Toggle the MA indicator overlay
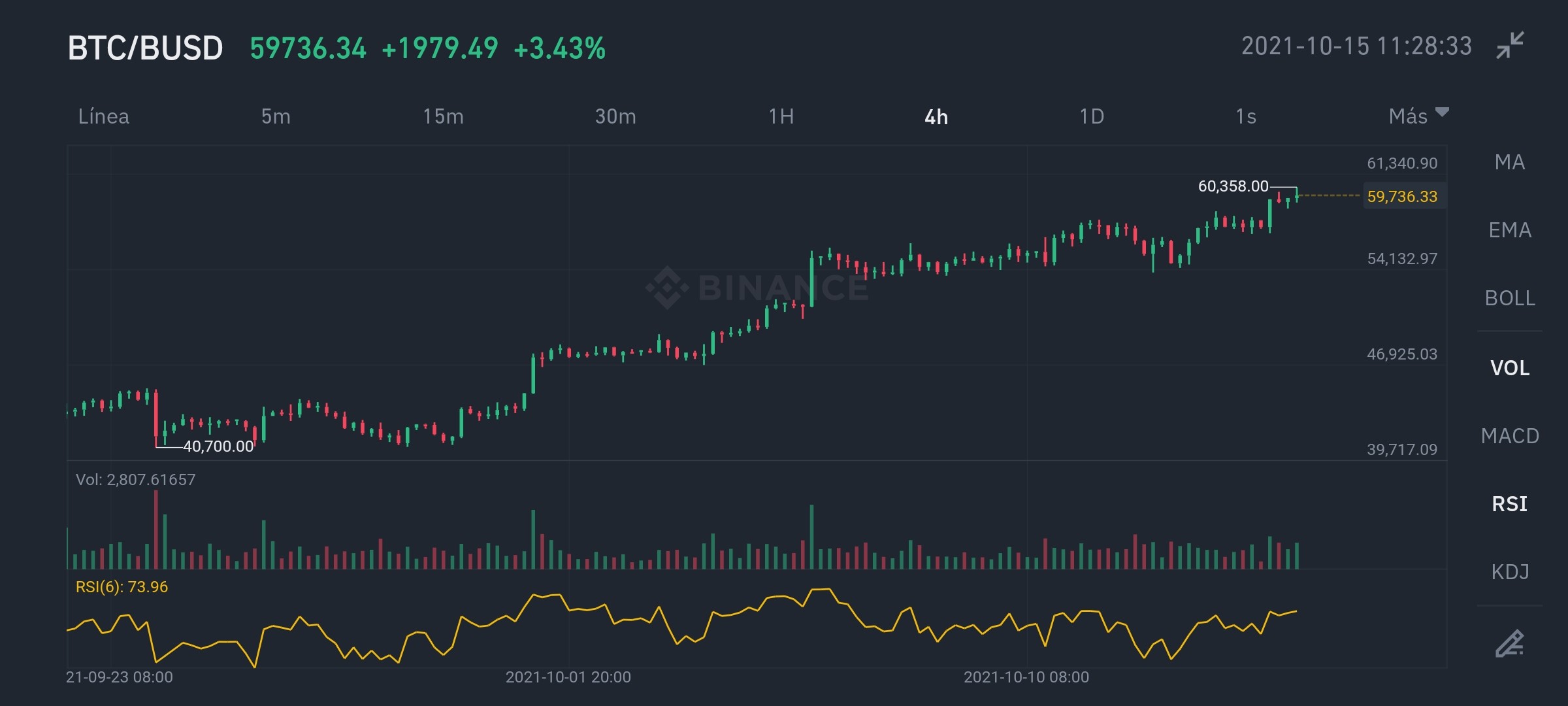Viewport: 1568px width, 706px height. click(1510, 162)
